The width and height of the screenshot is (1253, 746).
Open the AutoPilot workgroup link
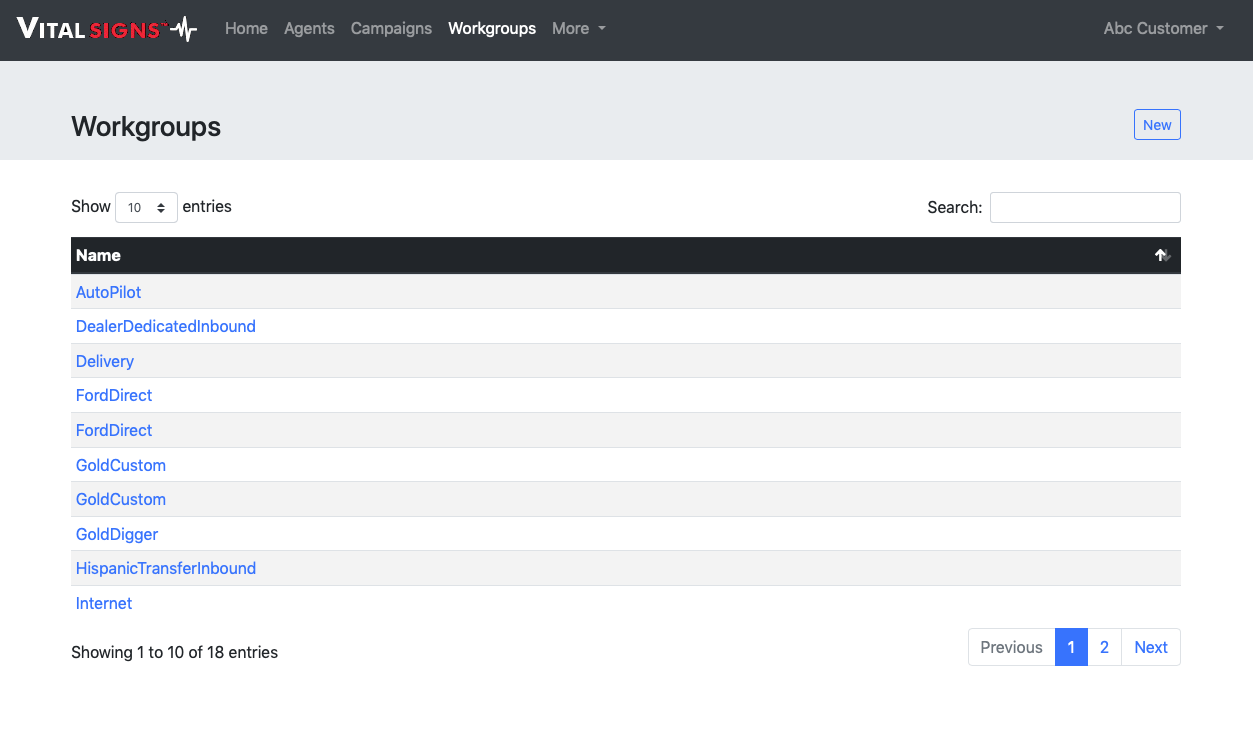click(109, 292)
